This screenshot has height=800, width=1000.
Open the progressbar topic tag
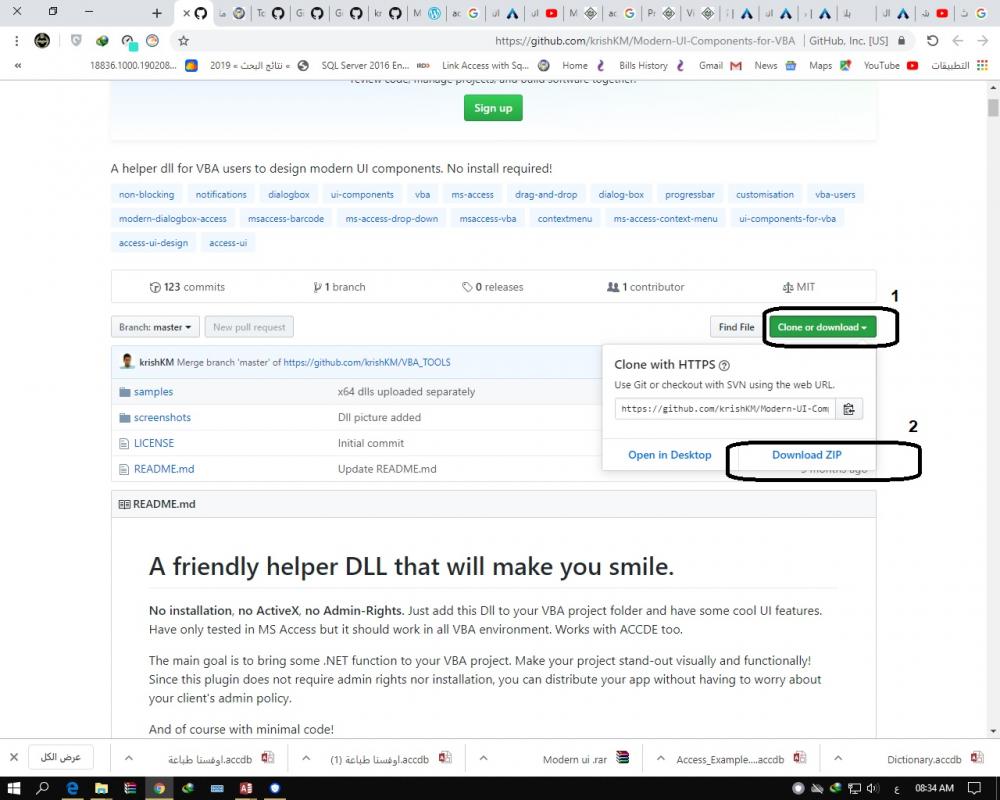(689, 195)
